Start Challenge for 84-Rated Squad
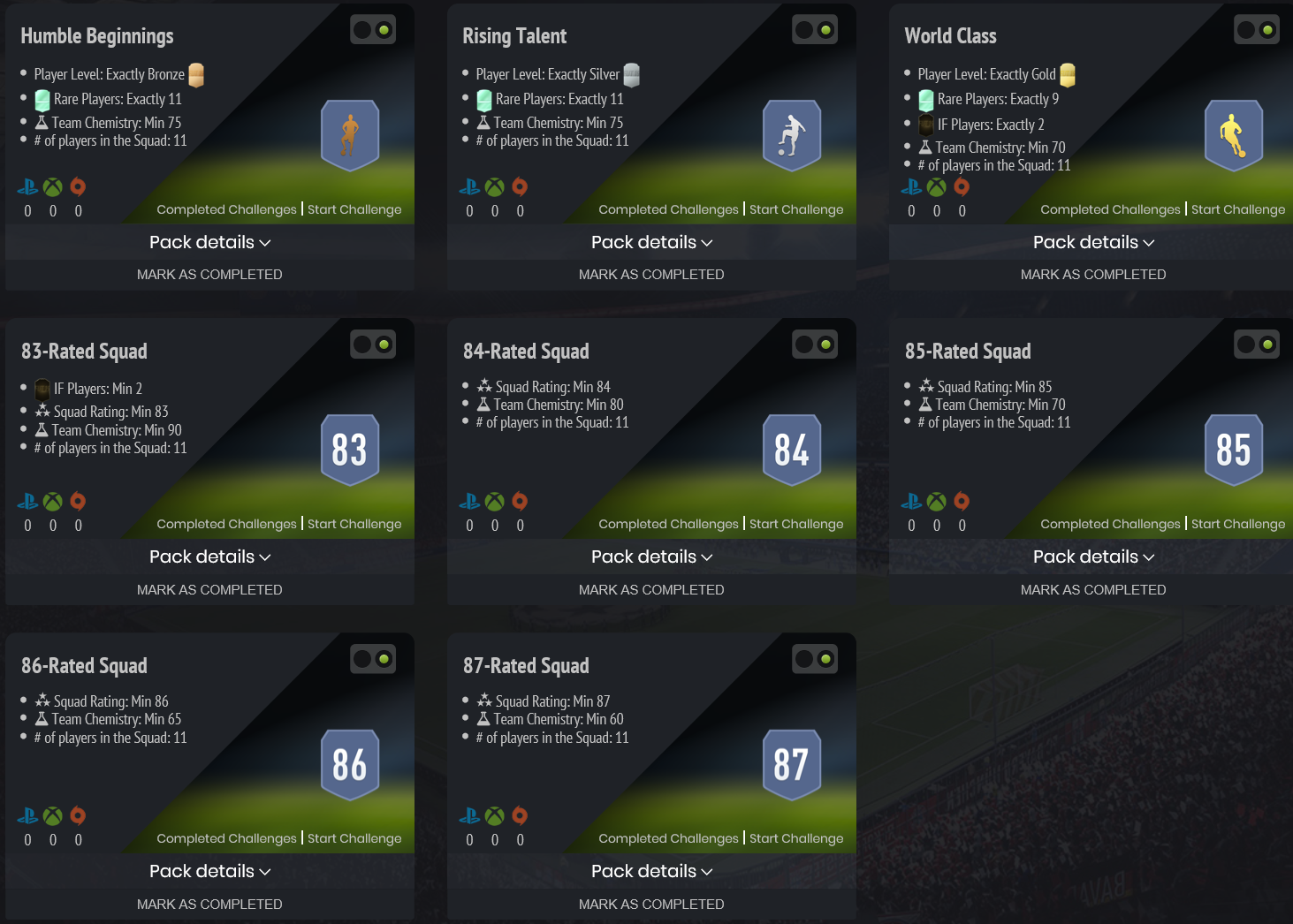This screenshot has width=1293, height=924. click(796, 524)
